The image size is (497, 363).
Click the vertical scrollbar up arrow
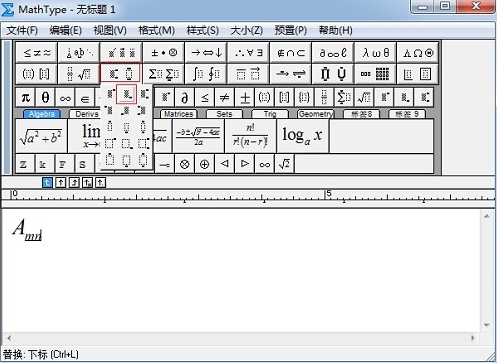click(487, 216)
